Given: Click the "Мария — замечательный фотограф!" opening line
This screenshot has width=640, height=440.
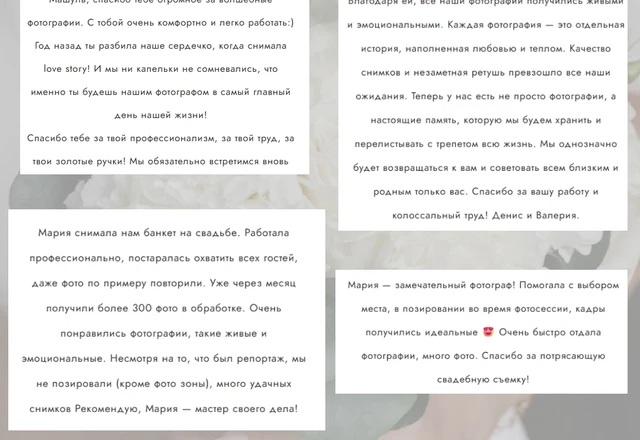Looking at the screenshot, I should coord(489,285).
